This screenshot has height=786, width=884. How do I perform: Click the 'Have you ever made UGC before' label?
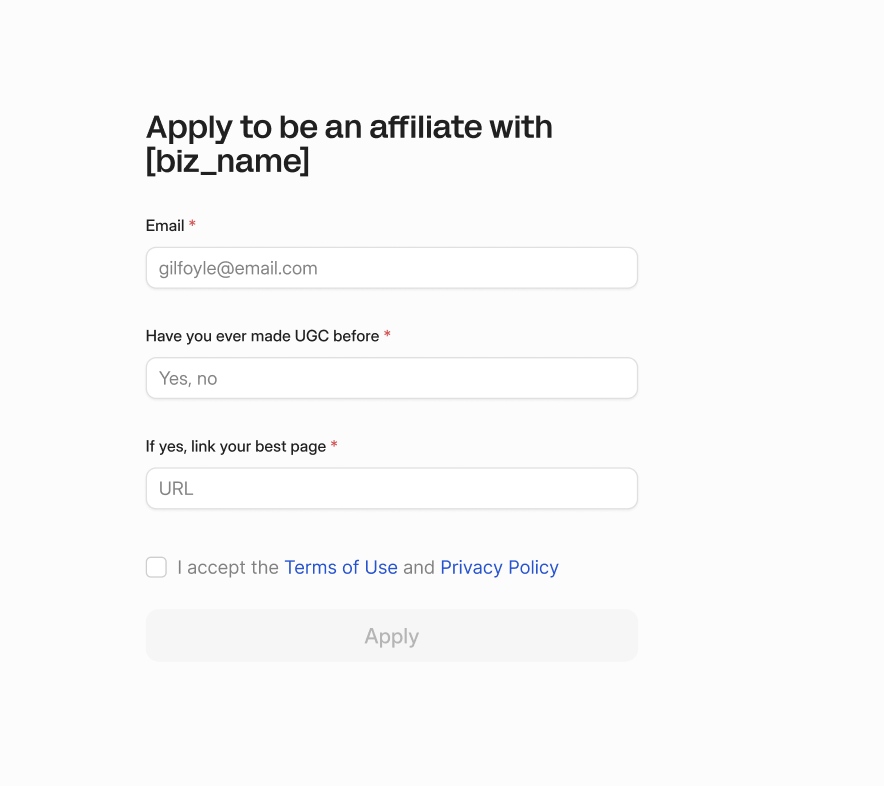pos(262,336)
